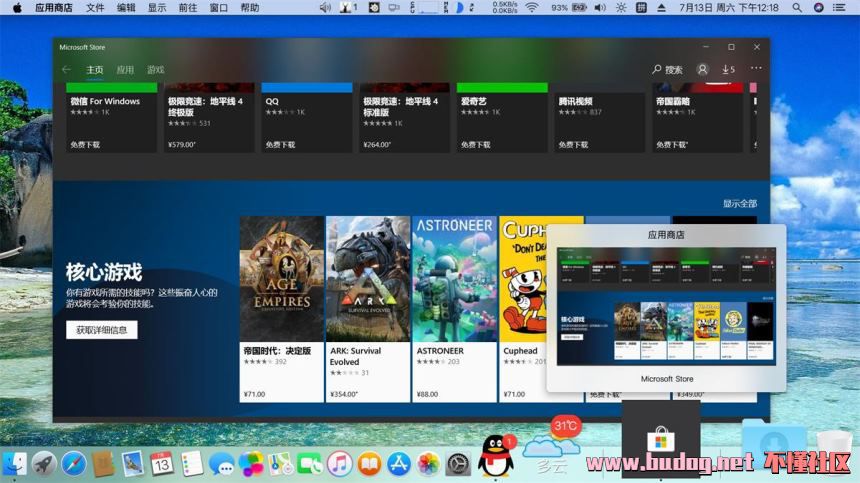The image size is (860, 483).
Task: Click the Microsoft Store window preview thumbnail
Action: point(666,306)
